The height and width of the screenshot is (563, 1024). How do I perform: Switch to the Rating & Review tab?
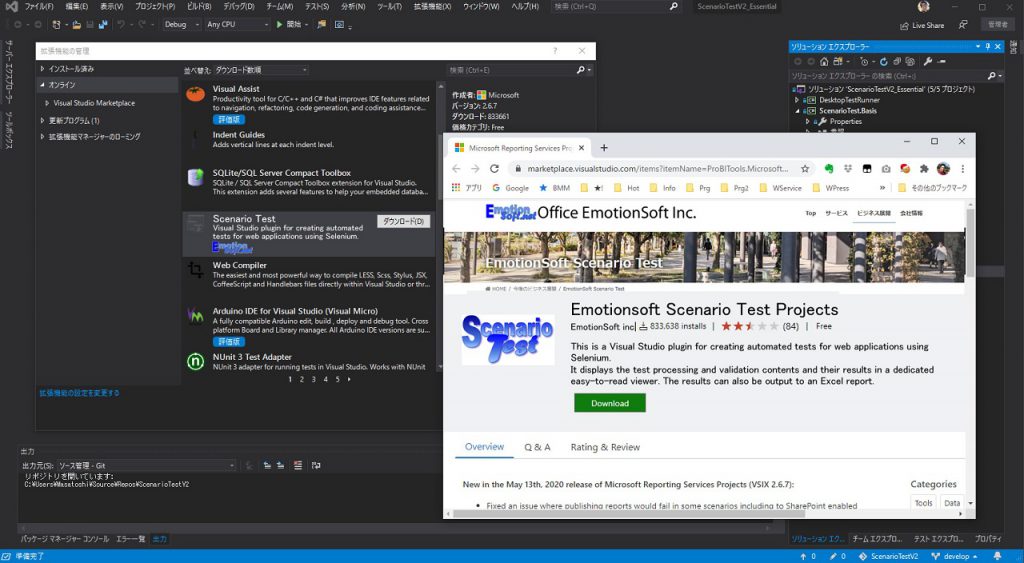click(x=605, y=447)
